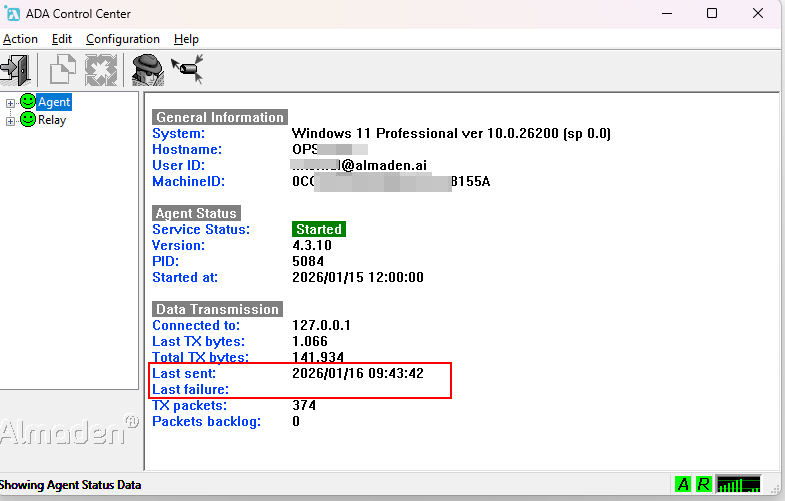Click the relay connection arrows toolbar icon

pyautogui.click(x=187, y=70)
